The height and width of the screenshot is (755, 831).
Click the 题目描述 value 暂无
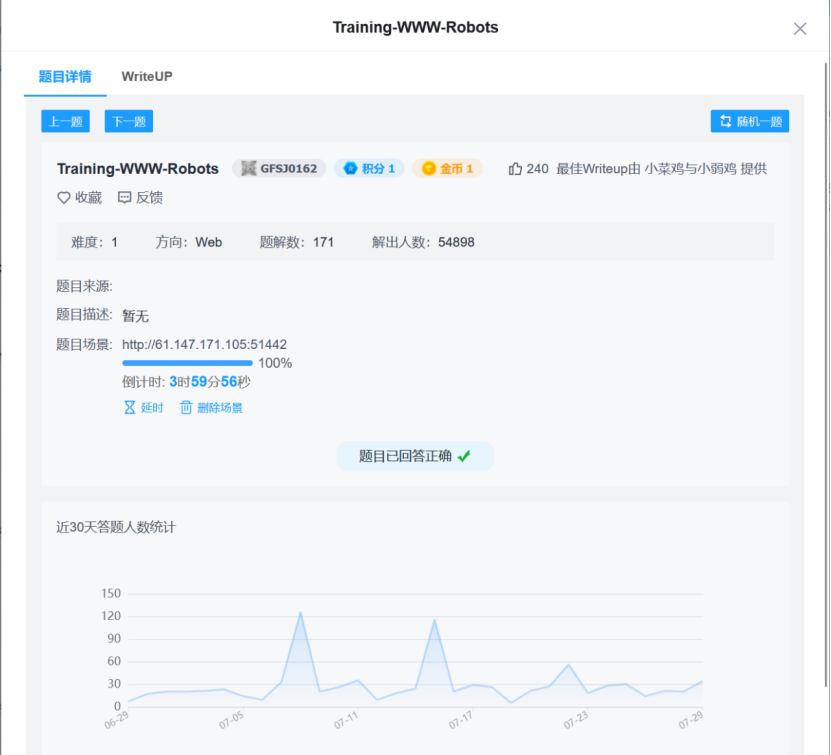point(136,316)
